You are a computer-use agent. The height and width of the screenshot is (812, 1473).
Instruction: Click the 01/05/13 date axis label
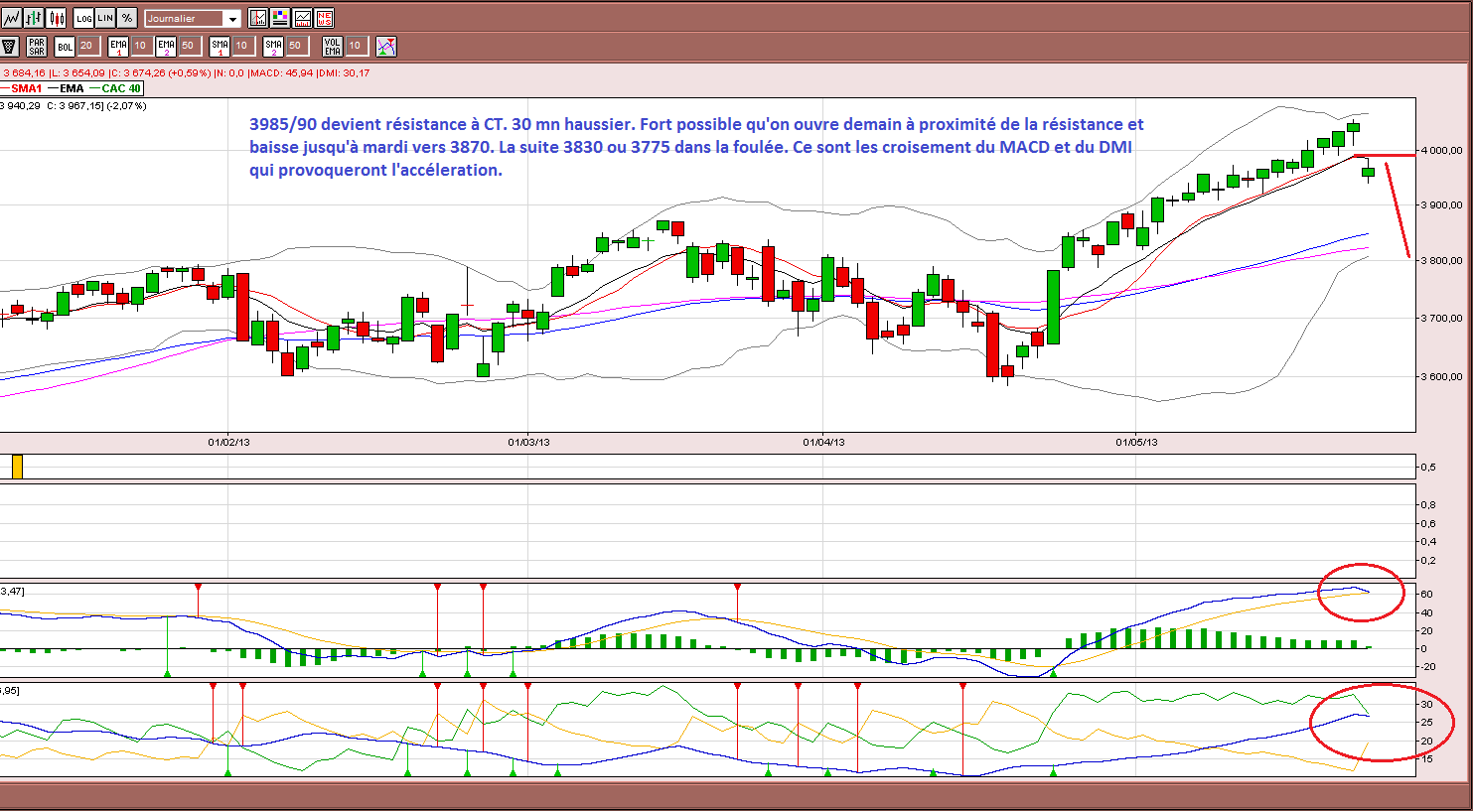pyautogui.click(x=1136, y=442)
